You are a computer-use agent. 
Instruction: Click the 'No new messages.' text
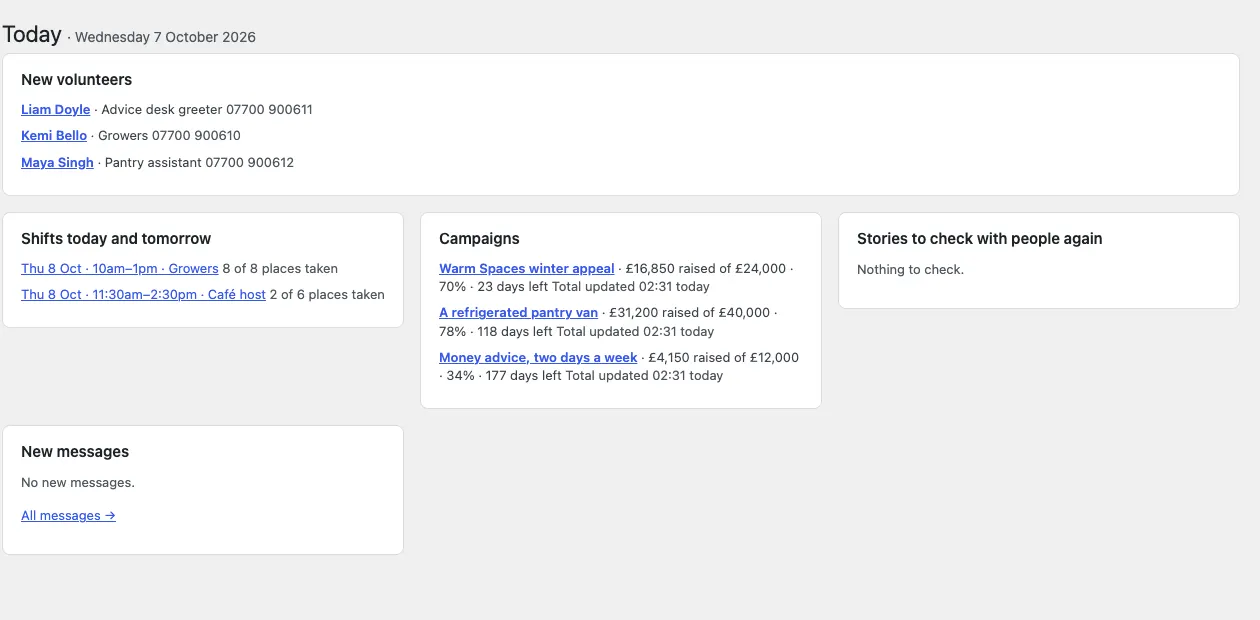(x=78, y=483)
